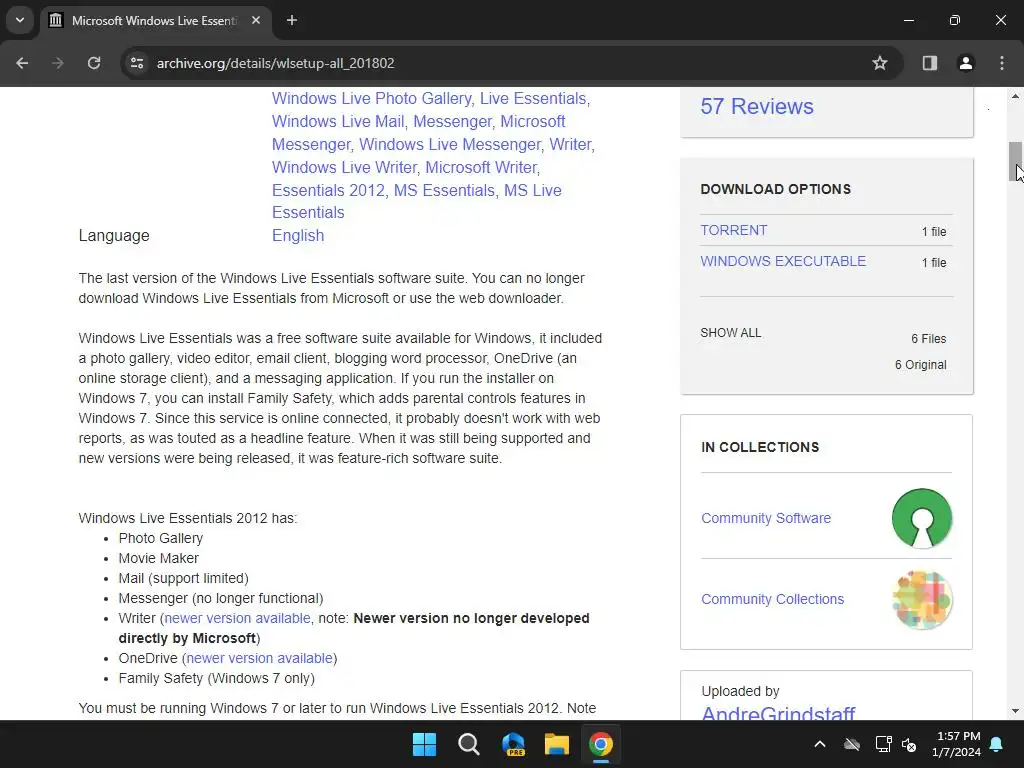Launch Microsoft Edge PRE from taskbar

click(513, 744)
